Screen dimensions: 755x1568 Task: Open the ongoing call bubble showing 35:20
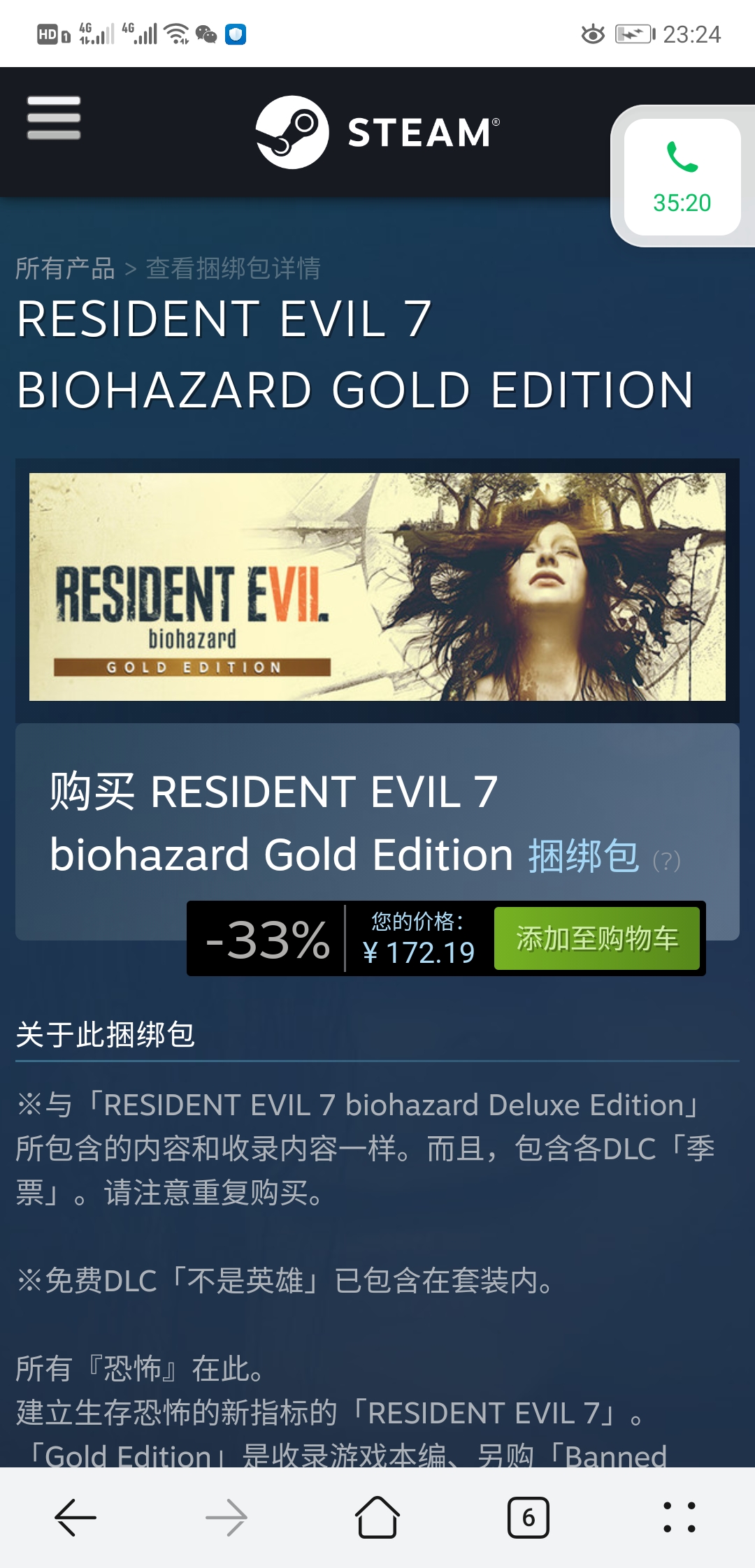pos(682,177)
